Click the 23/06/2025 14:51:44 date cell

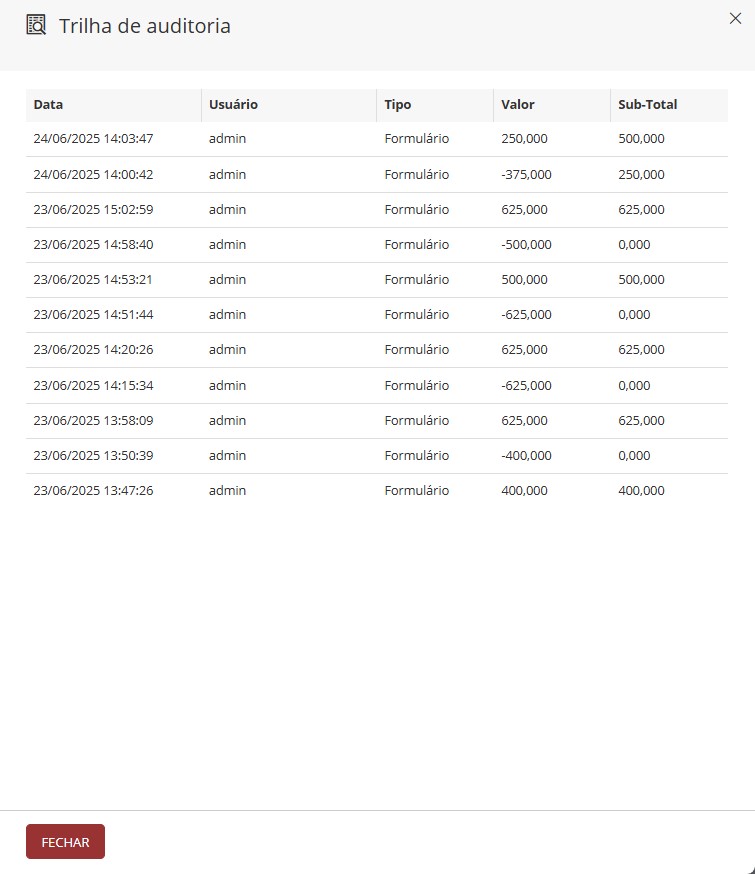click(93, 315)
